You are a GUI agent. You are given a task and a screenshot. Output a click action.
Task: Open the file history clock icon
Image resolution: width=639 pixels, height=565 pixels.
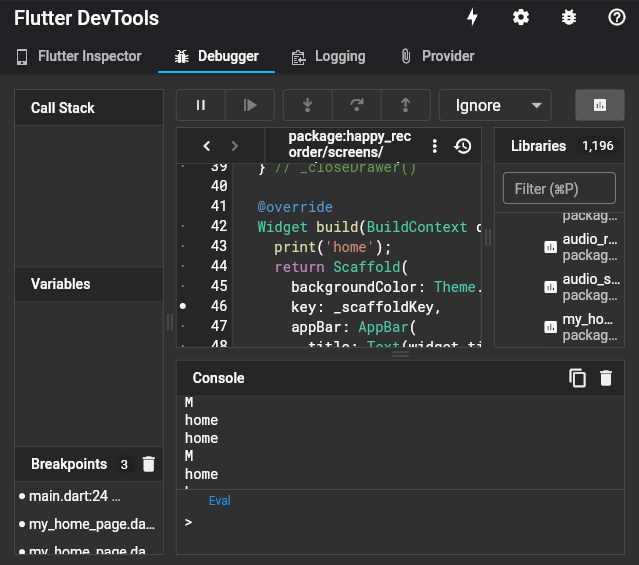click(x=463, y=146)
